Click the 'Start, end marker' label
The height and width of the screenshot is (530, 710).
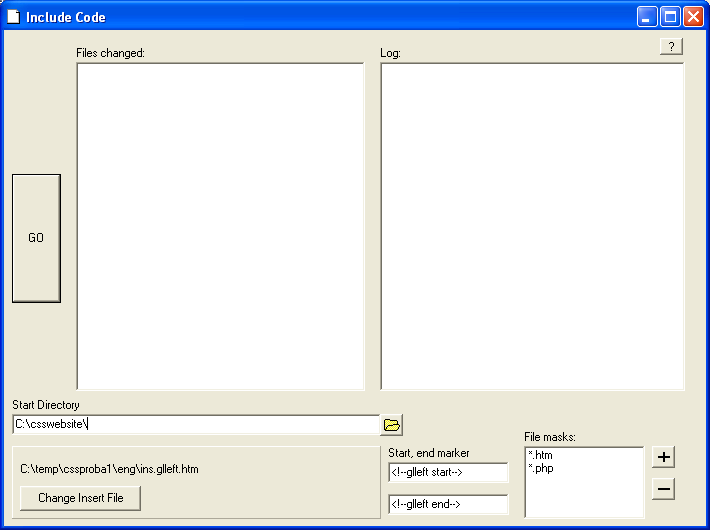point(428,453)
